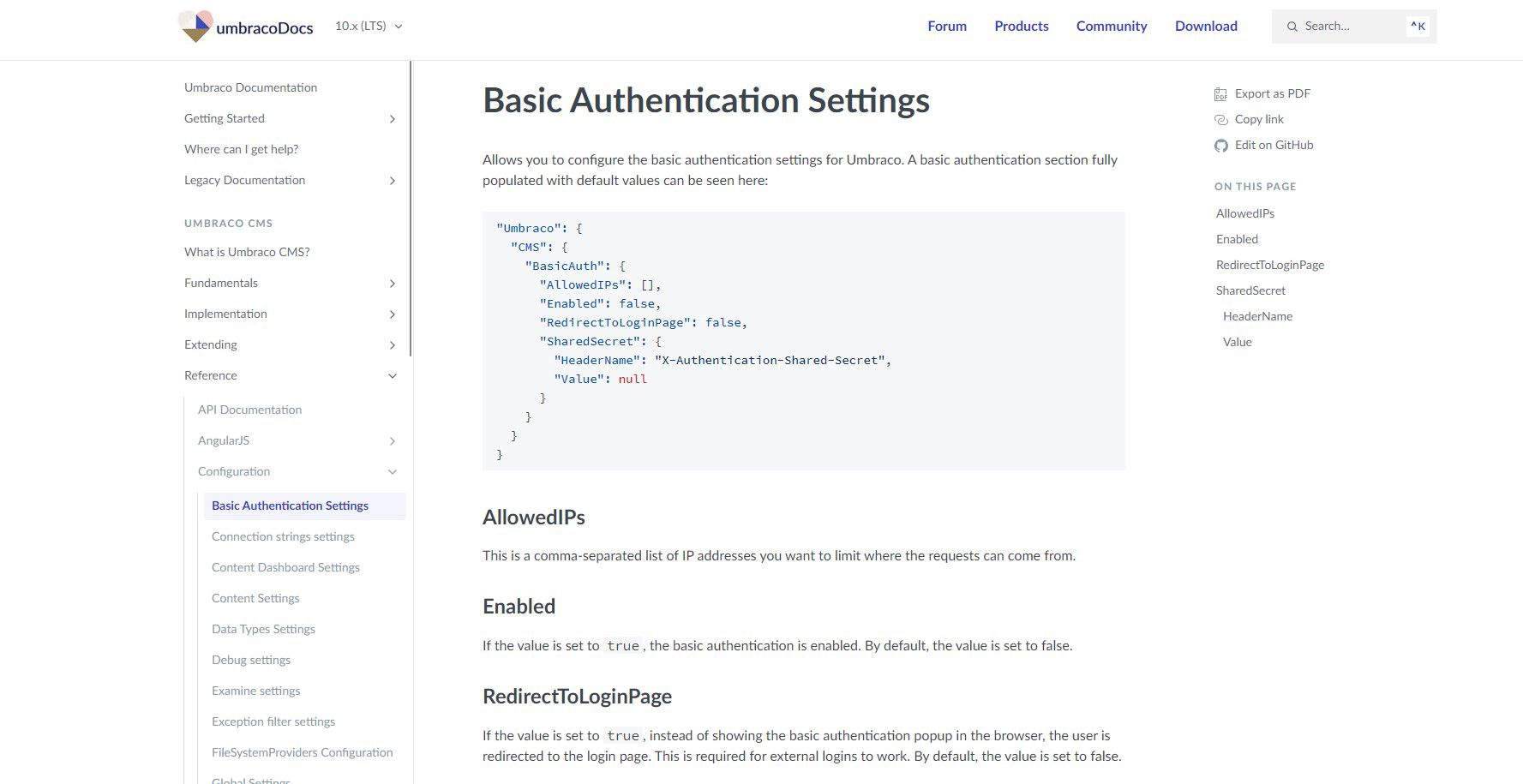
Task: Expand the Implementation section chevron
Action: (393, 314)
